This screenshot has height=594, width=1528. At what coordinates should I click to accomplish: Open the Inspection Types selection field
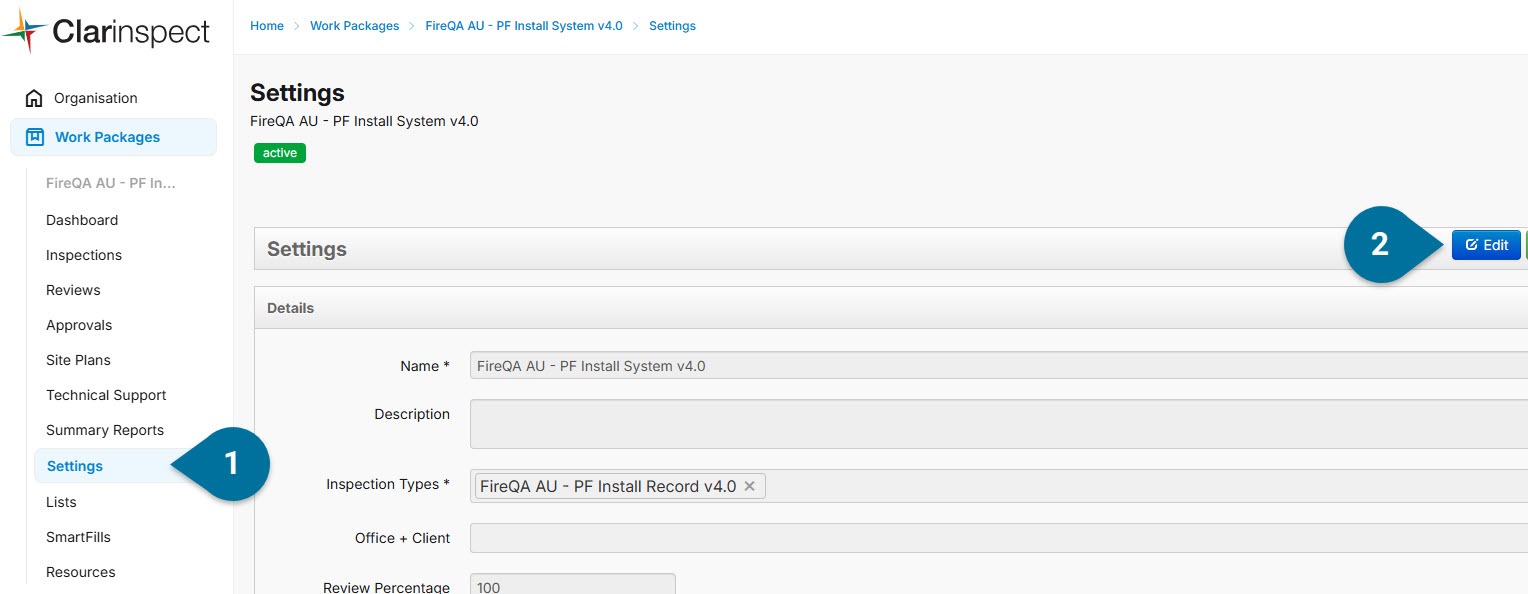coord(1100,486)
